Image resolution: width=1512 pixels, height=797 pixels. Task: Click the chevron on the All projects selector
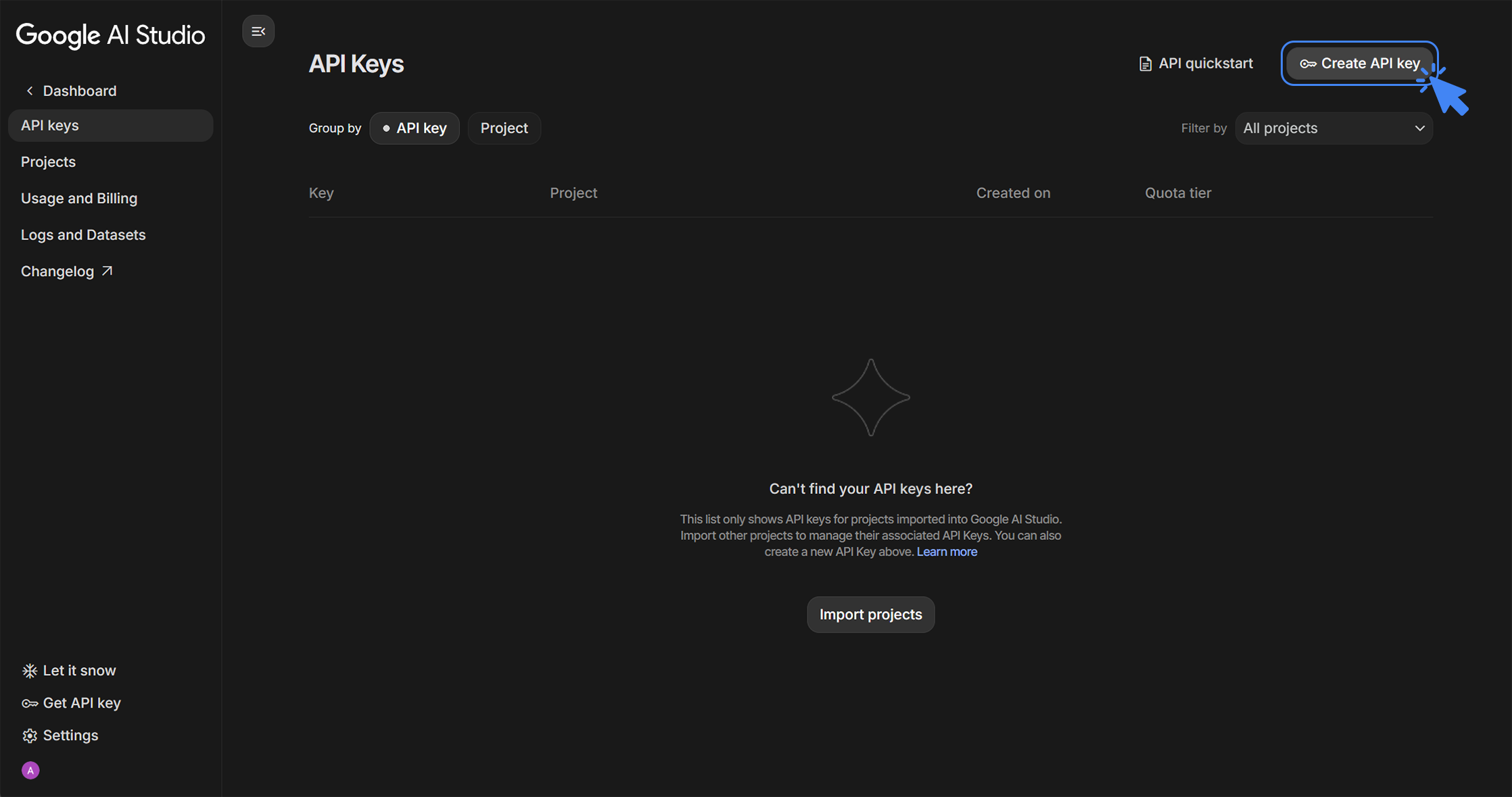[x=1419, y=128]
